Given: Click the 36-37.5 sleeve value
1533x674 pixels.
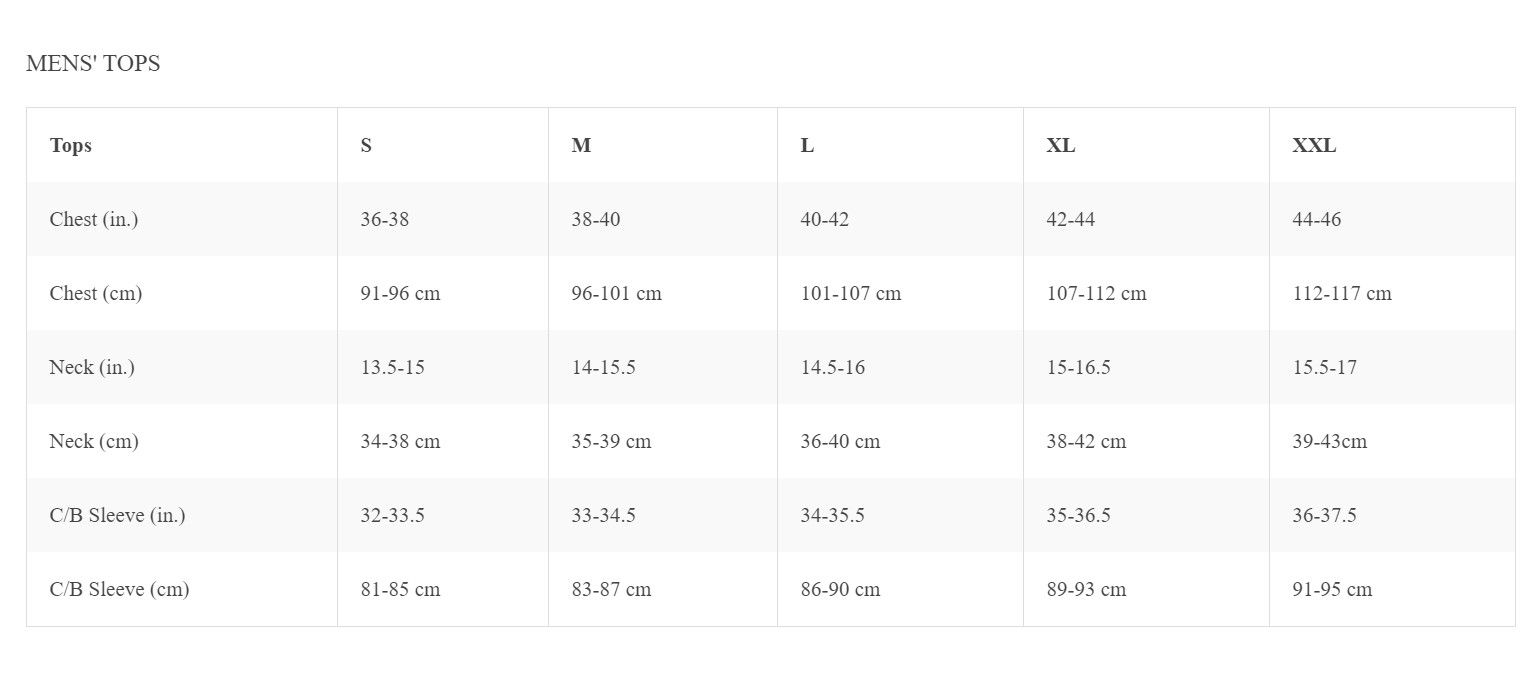Looking at the screenshot, I should [x=1325, y=515].
